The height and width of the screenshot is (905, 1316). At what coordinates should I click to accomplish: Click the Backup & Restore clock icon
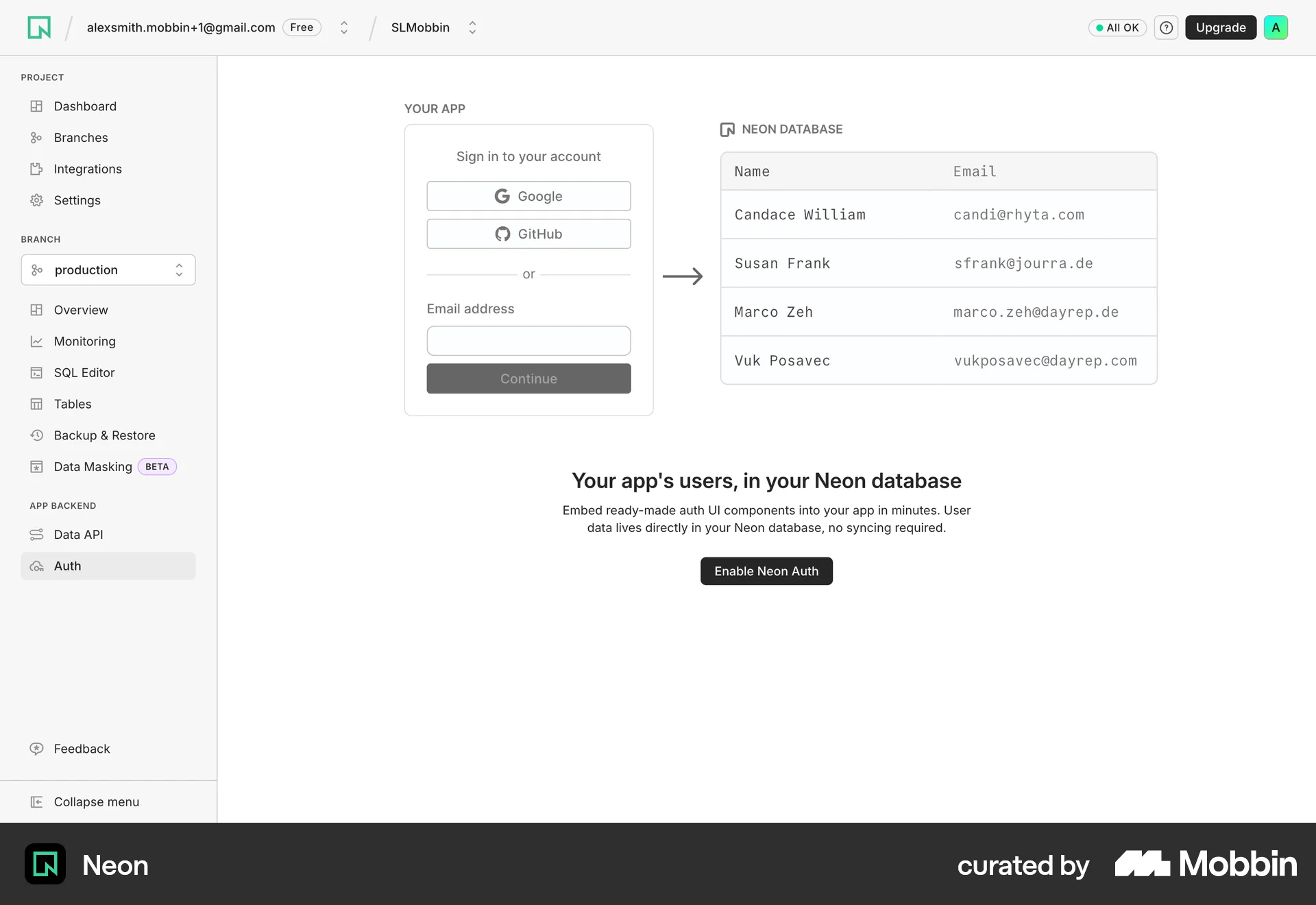(36, 435)
